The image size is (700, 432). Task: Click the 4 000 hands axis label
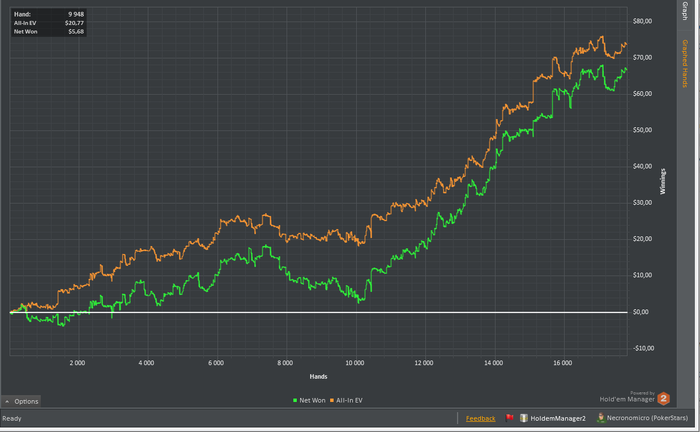pos(146,363)
